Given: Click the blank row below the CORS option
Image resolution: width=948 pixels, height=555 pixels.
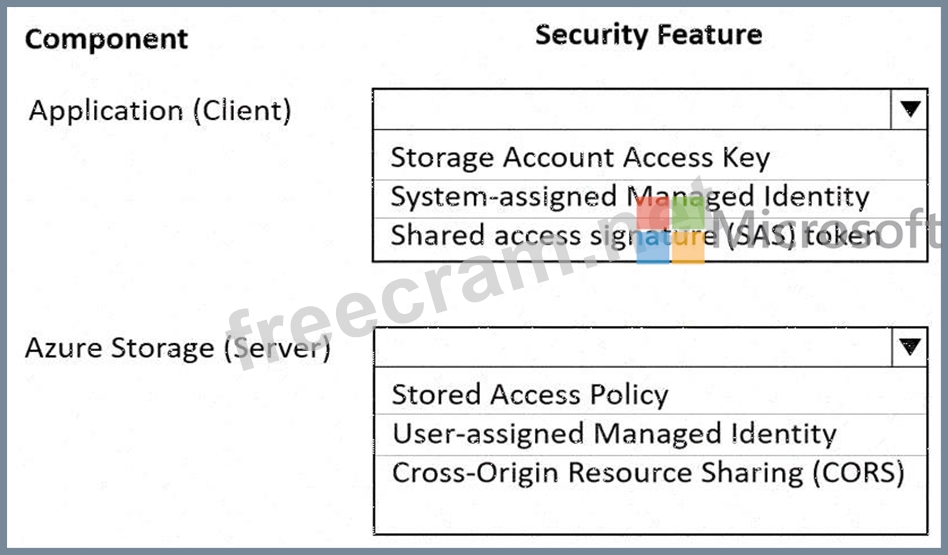Looking at the screenshot, I should [649, 510].
